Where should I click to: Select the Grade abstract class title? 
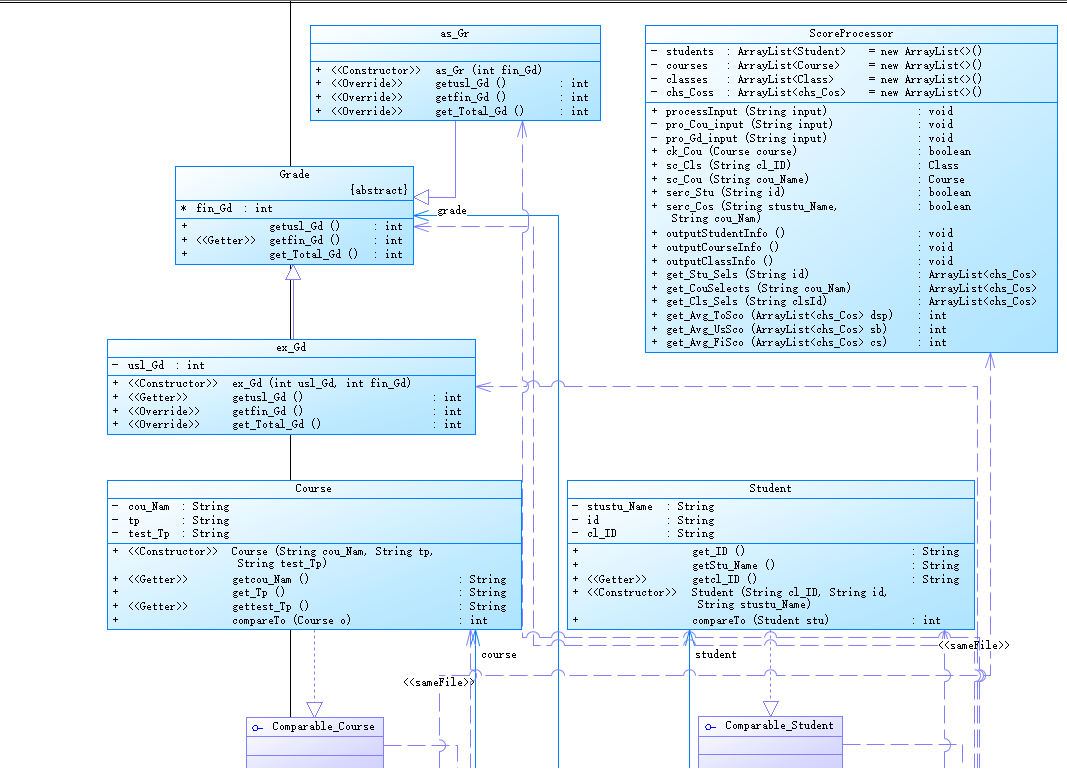coord(294,174)
